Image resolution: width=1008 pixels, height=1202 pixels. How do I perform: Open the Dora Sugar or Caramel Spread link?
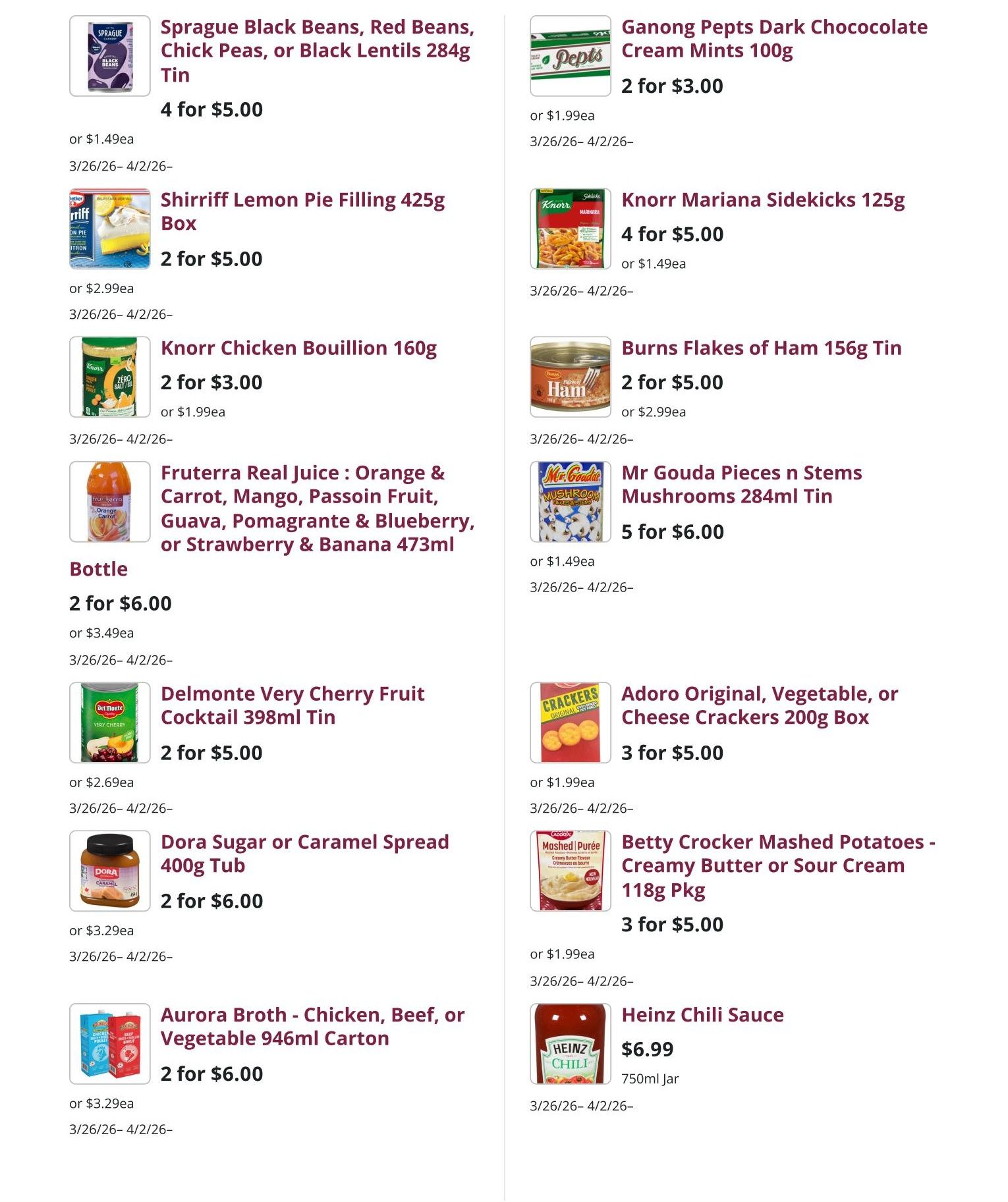pyautogui.click(x=304, y=854)
